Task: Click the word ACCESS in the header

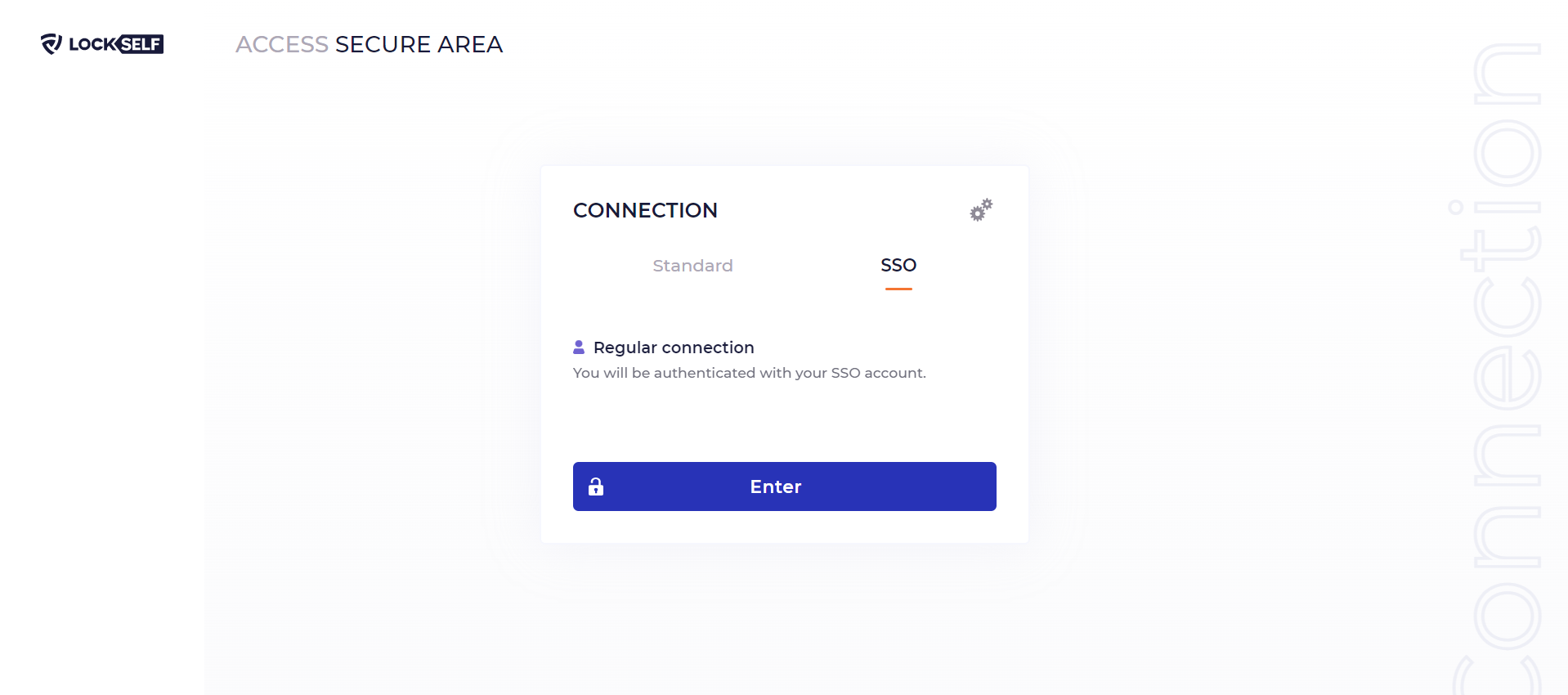Action: (x=282, y=44)
